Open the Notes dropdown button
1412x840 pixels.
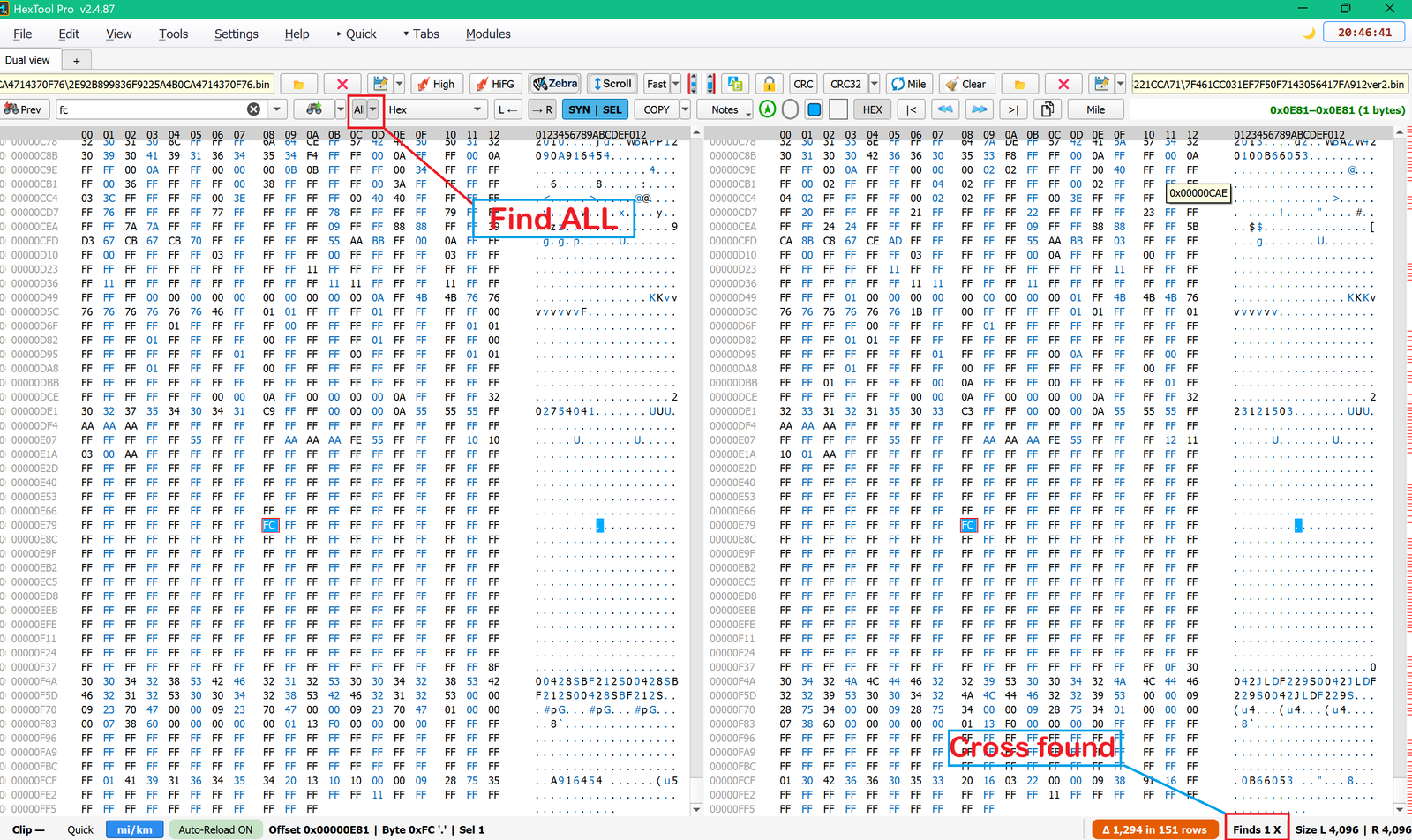[x=725, y=109]
